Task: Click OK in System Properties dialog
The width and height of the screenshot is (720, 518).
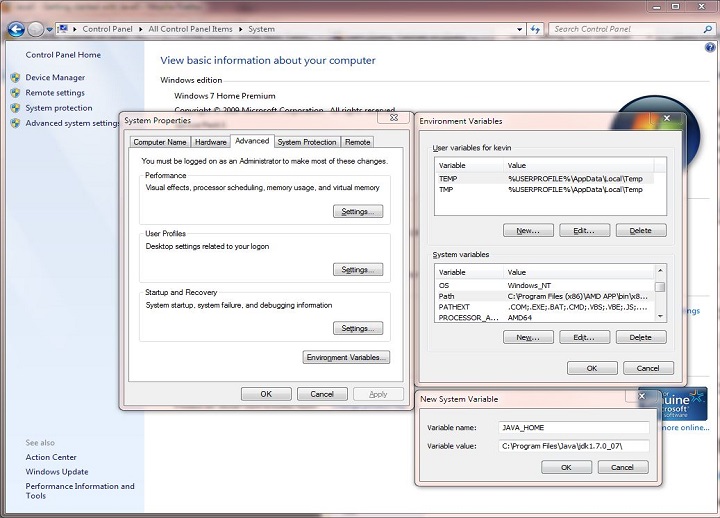Action: click(266, 394)
